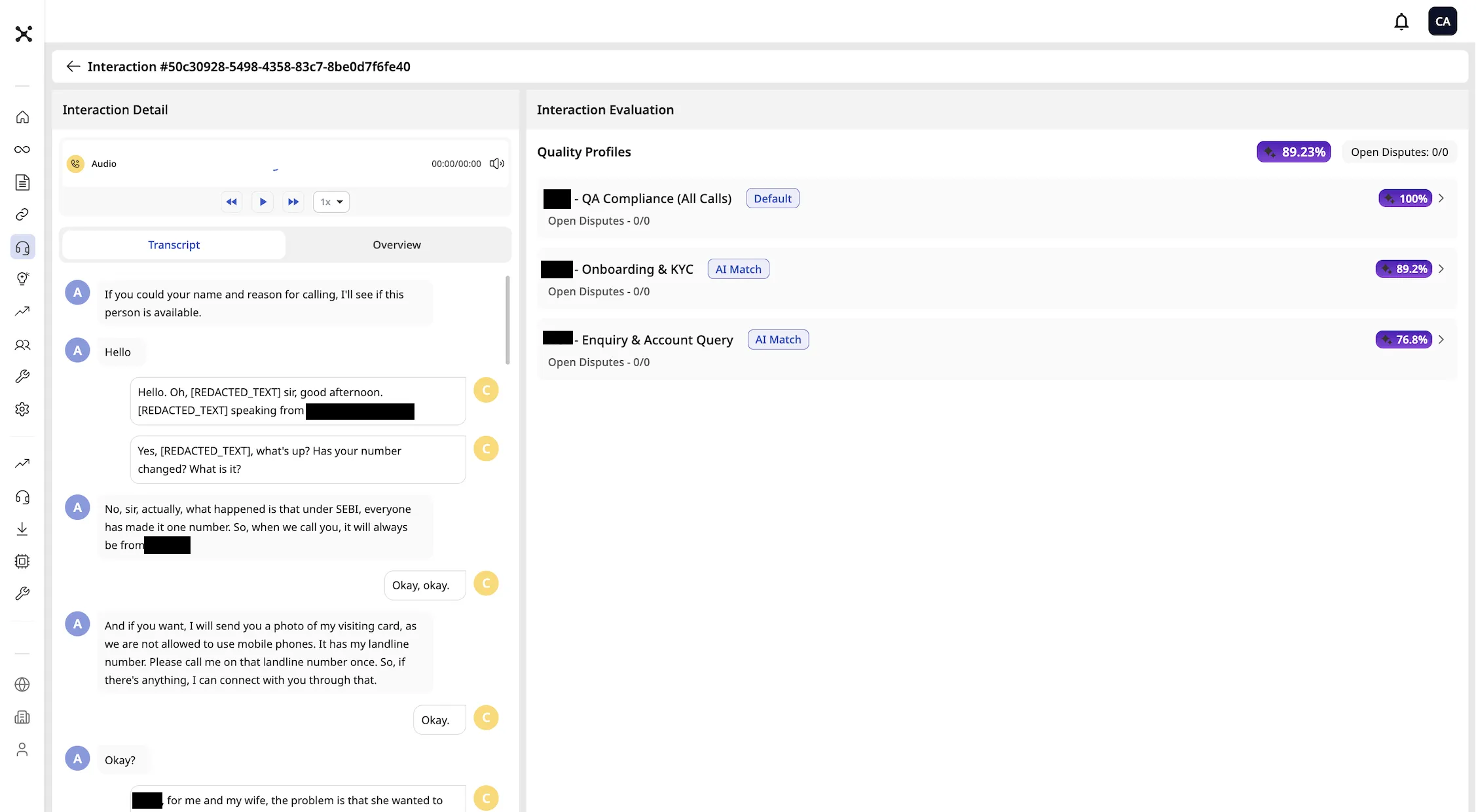
Task: Expand Onboarding & KYC profile chevron
Action: click(x=1441, y=269)
